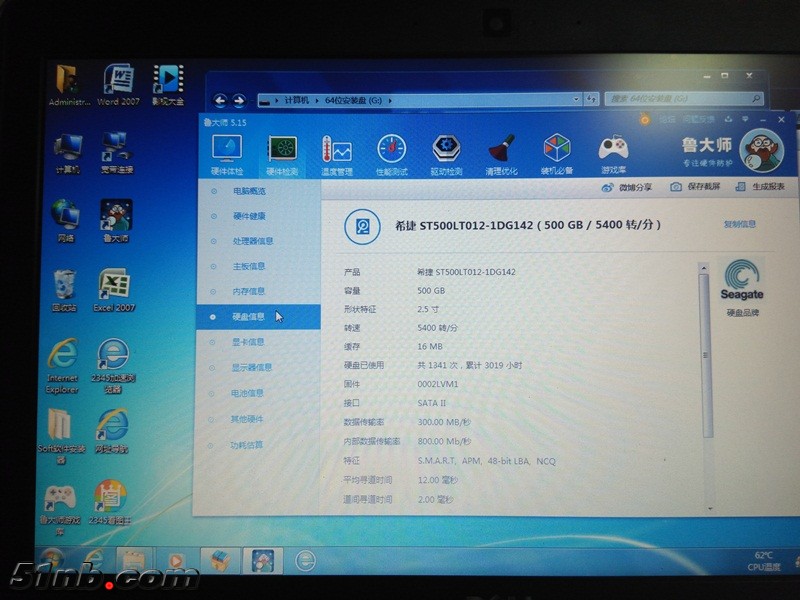Image resolution: width=800 pixels, height=600 pixels.
Task: Click the hardware details vertical scrollbar
Action: [708, 350]
